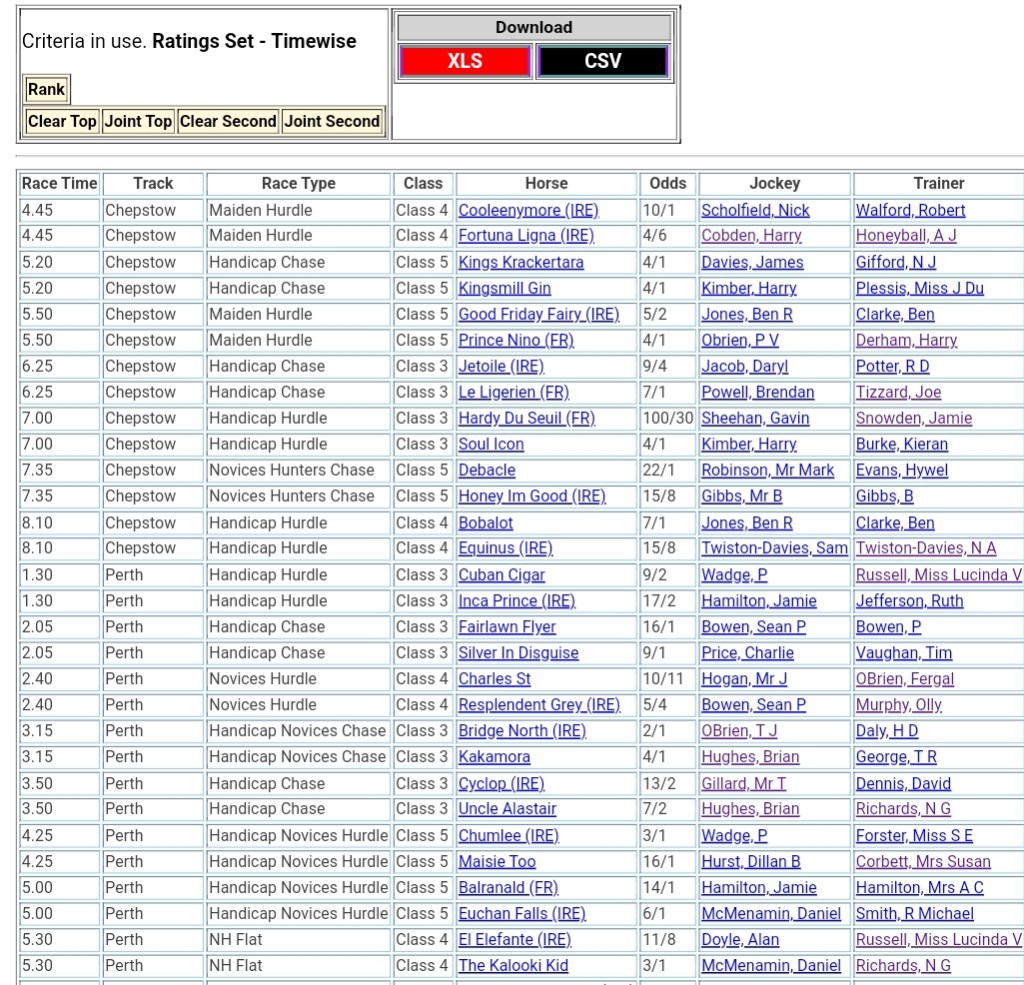Click the Odds column header
Viewport: 1024px width, 985px height.
(668, 184)
